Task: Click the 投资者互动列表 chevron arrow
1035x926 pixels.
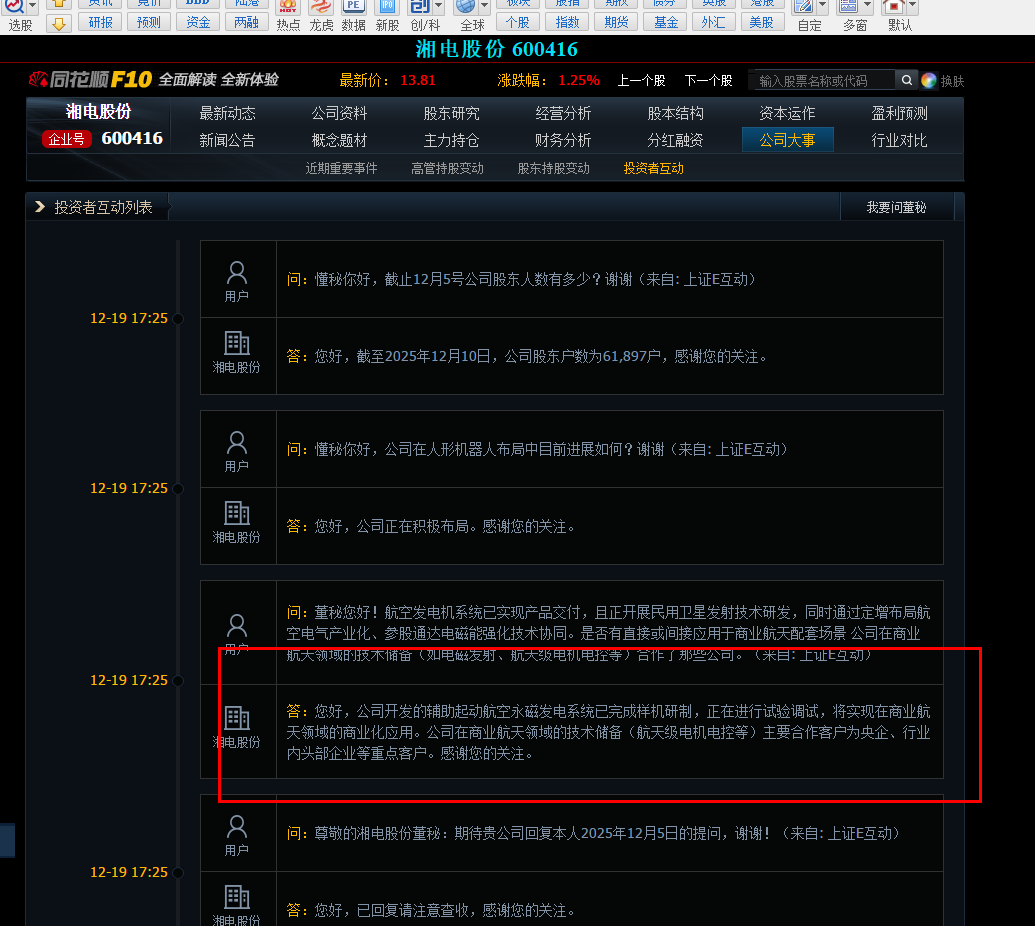Action: pos(40,207)
